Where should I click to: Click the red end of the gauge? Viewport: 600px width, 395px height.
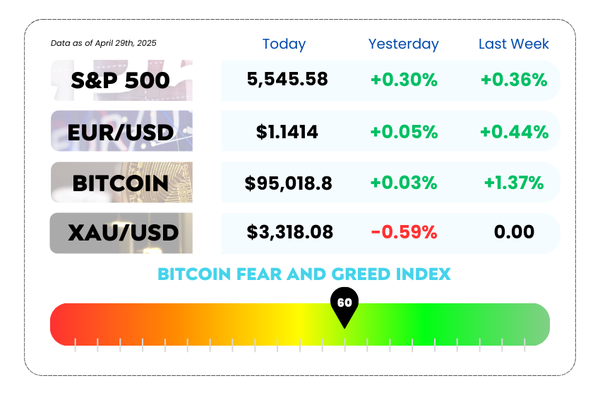point(63,325)
